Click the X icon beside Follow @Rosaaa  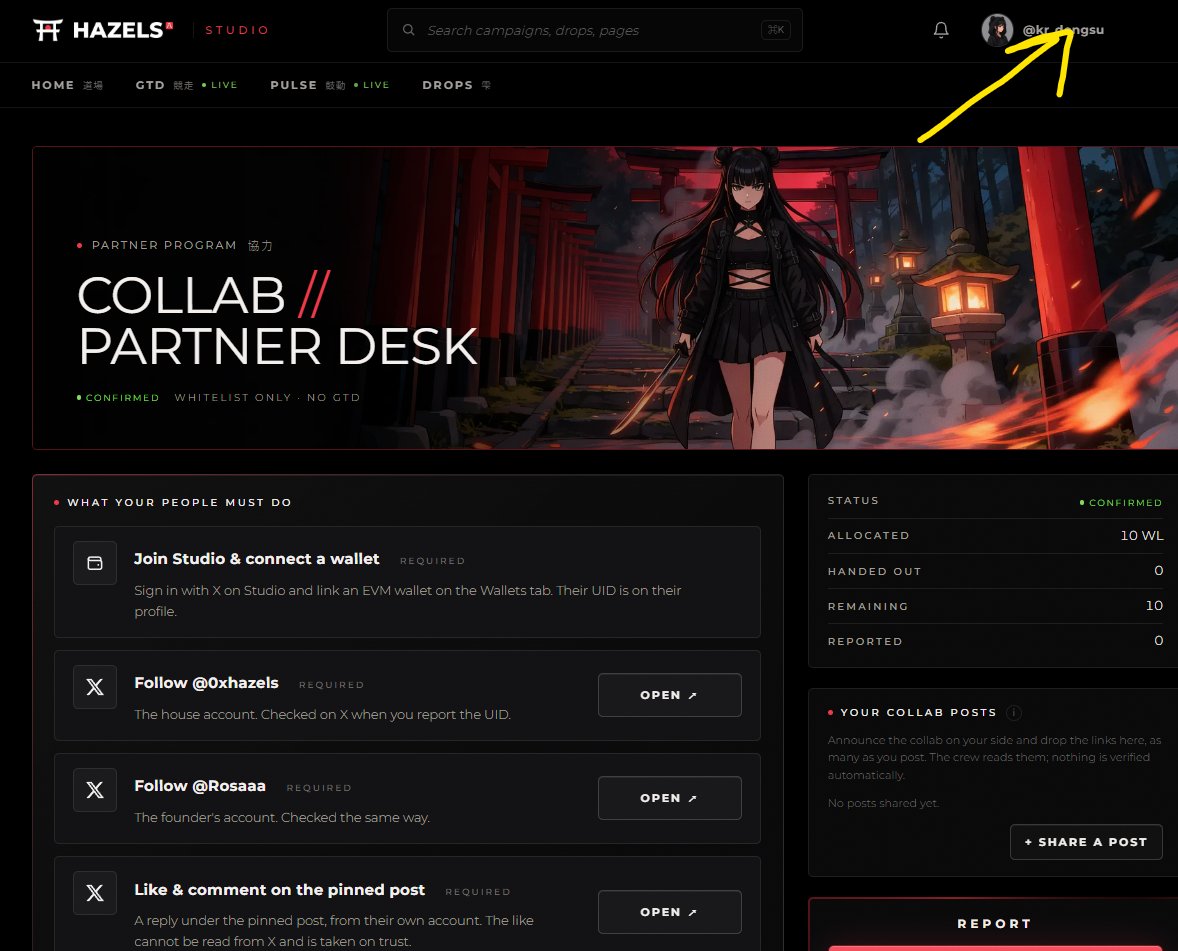95,789
